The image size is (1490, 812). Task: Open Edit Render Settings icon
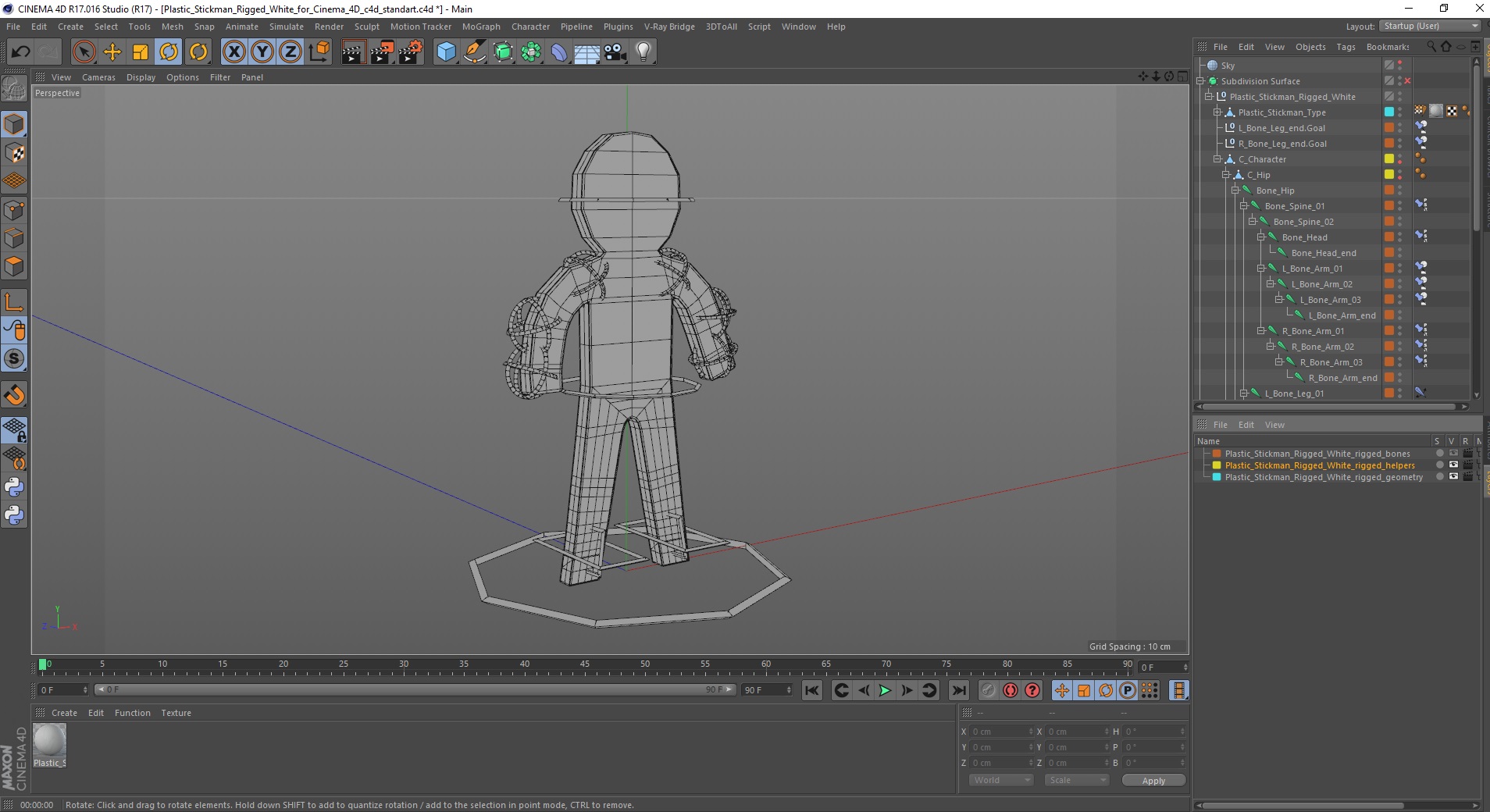[x=411, y=52]
